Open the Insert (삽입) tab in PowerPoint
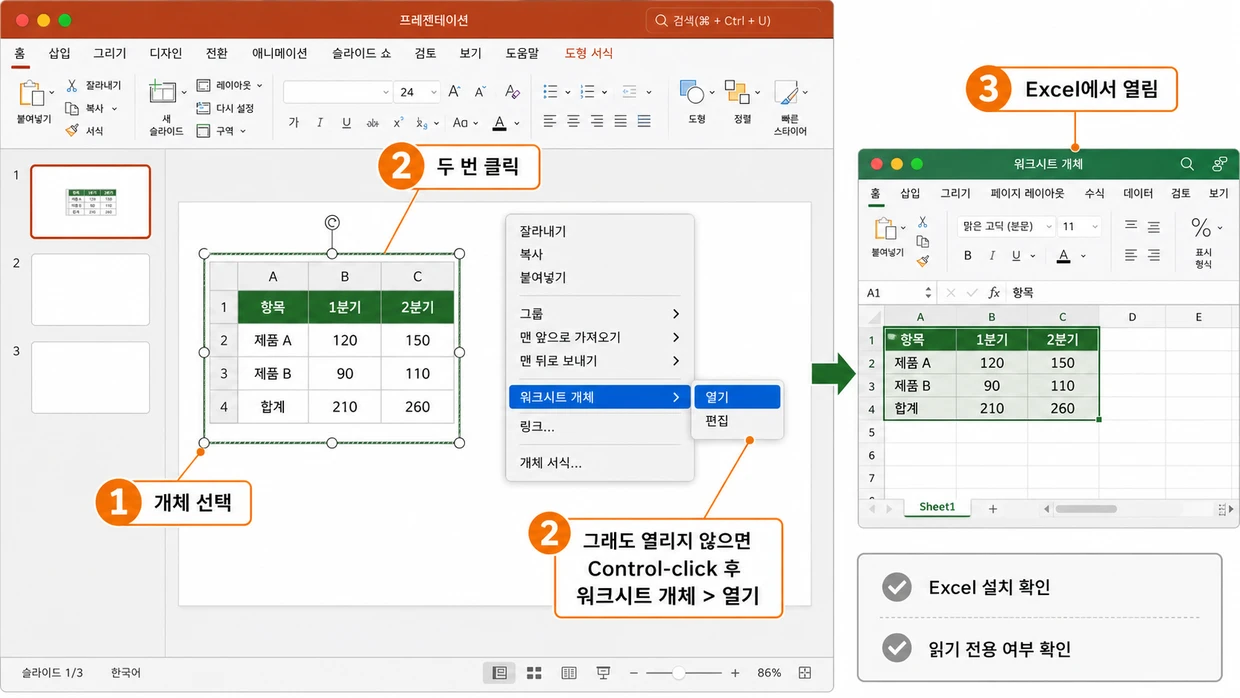Viewport: 1240px width, 698px height. [x=59, y=54]
